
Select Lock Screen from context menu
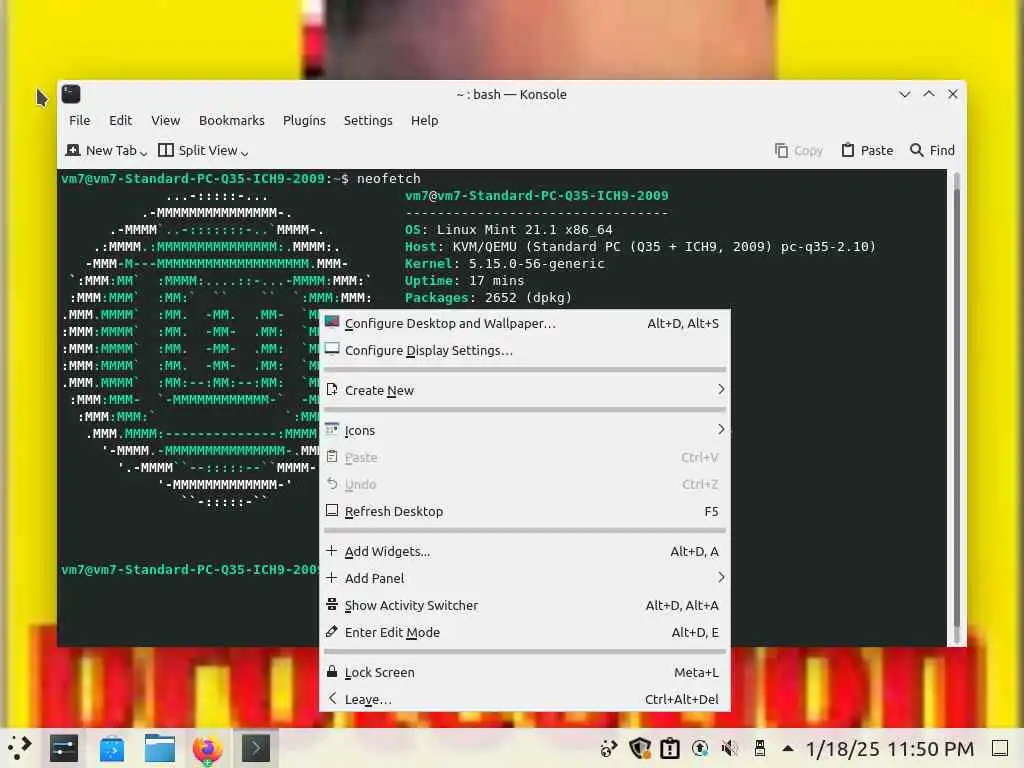(524, 672)
